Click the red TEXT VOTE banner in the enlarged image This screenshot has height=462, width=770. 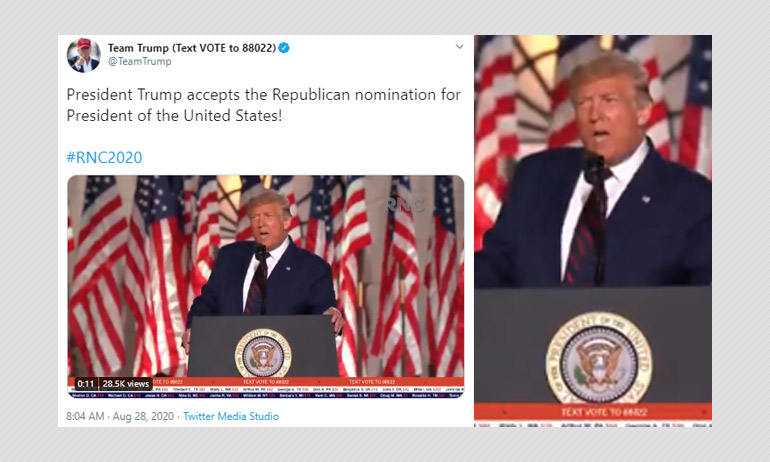coord(593,412)
